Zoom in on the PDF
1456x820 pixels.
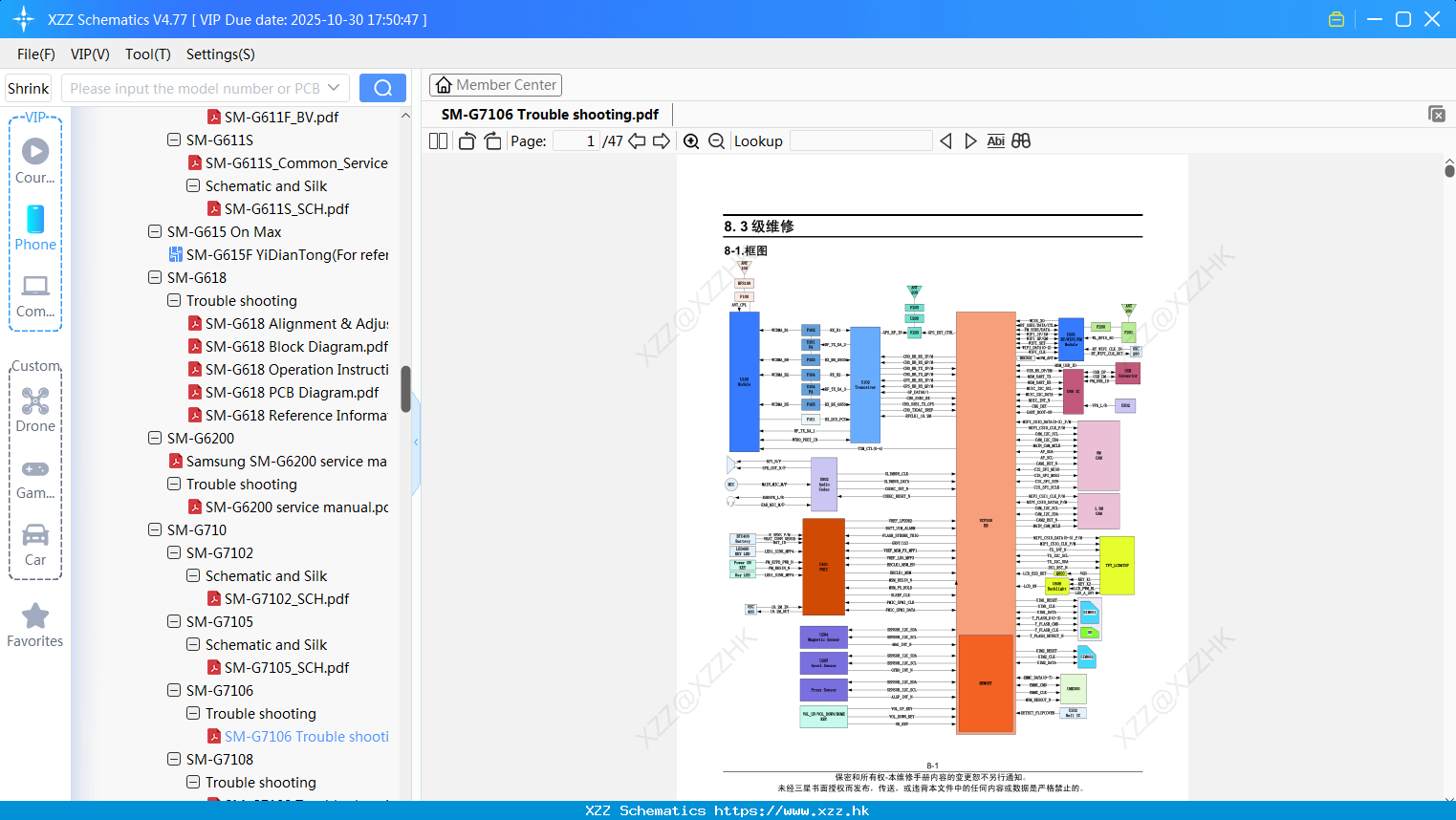[691, 141]
